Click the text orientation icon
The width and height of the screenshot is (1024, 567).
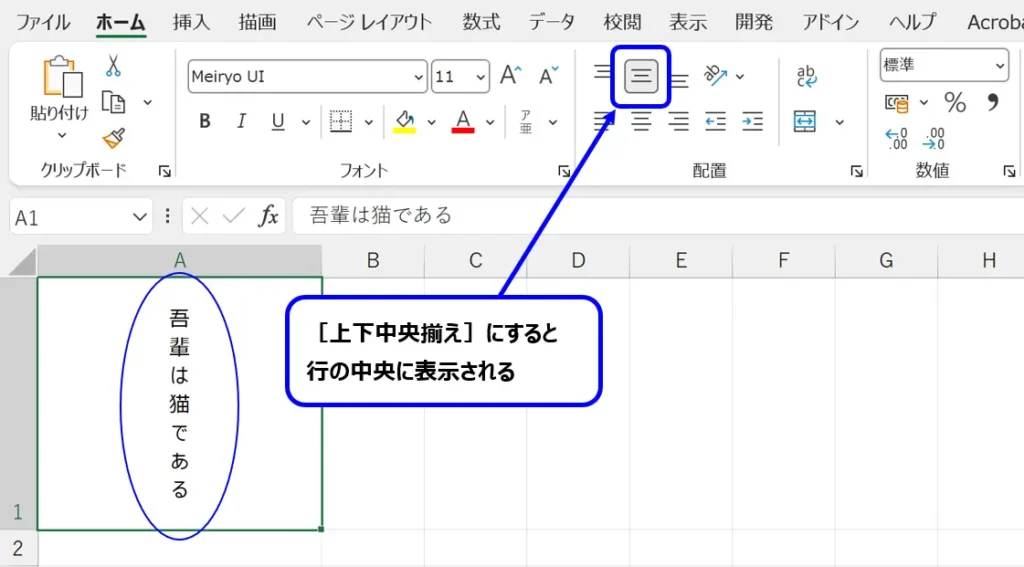point(715,76)
